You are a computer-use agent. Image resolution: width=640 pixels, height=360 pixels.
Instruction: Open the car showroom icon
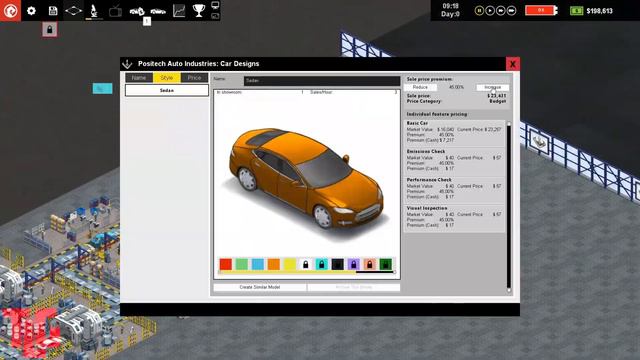(137, 11)
